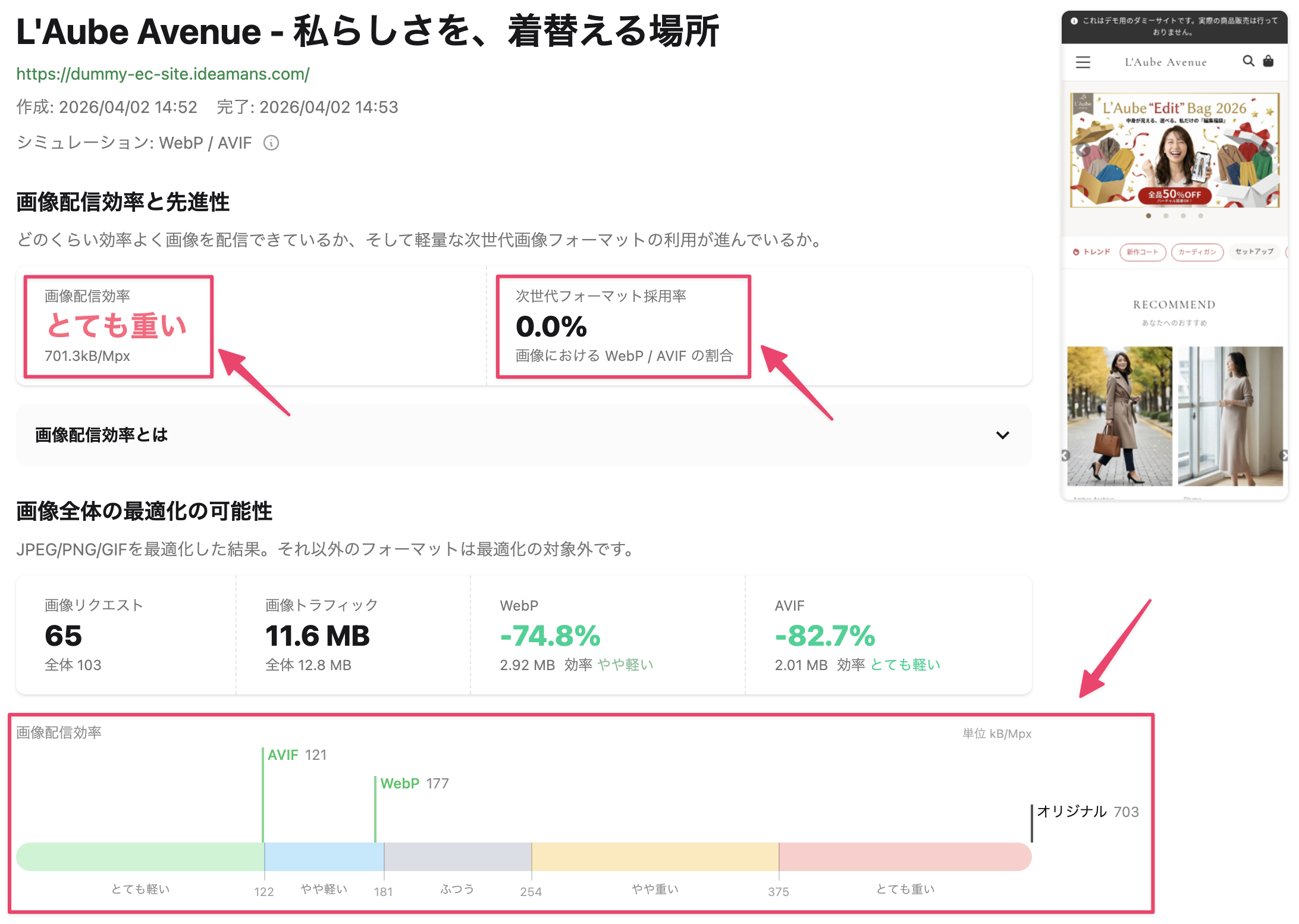Image resolution: width=1299 pixels, height=924 pixels.
Task: Click the previous arrow on the hero carousel
Action: 1082,149
